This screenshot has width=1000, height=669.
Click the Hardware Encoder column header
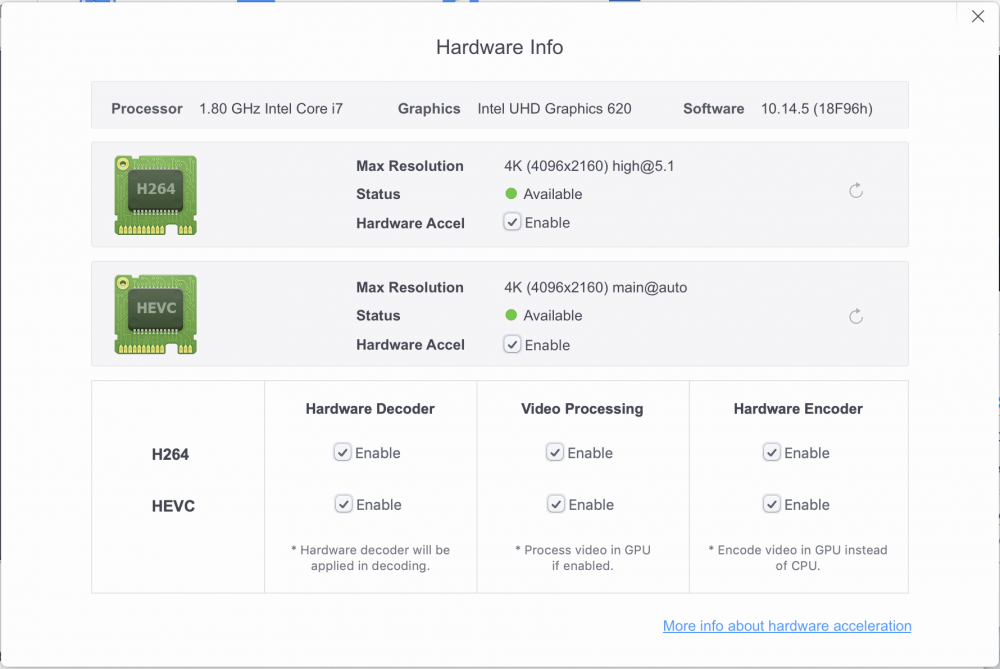point(798,409)
